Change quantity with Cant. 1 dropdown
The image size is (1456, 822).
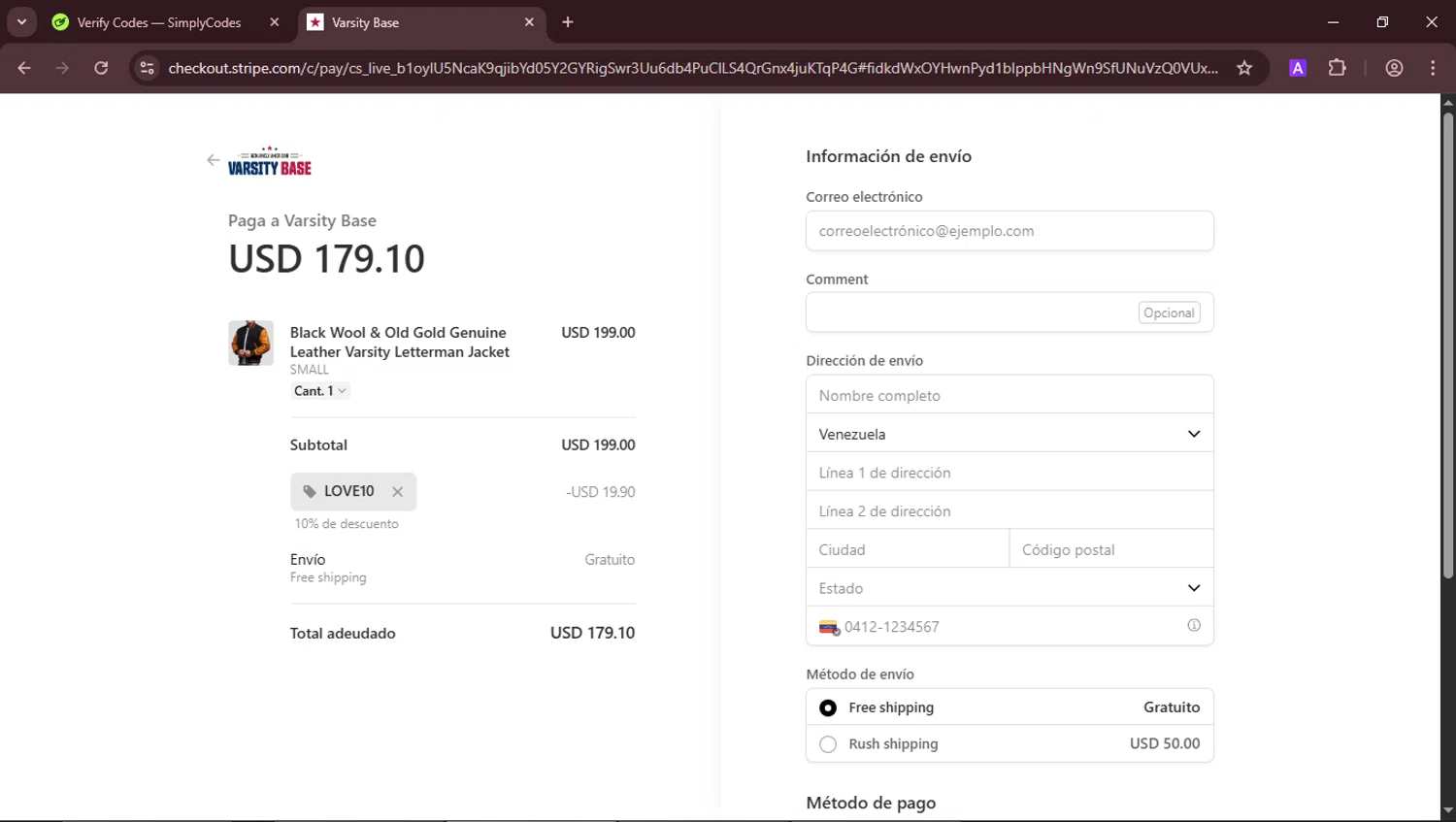(320, 391)
